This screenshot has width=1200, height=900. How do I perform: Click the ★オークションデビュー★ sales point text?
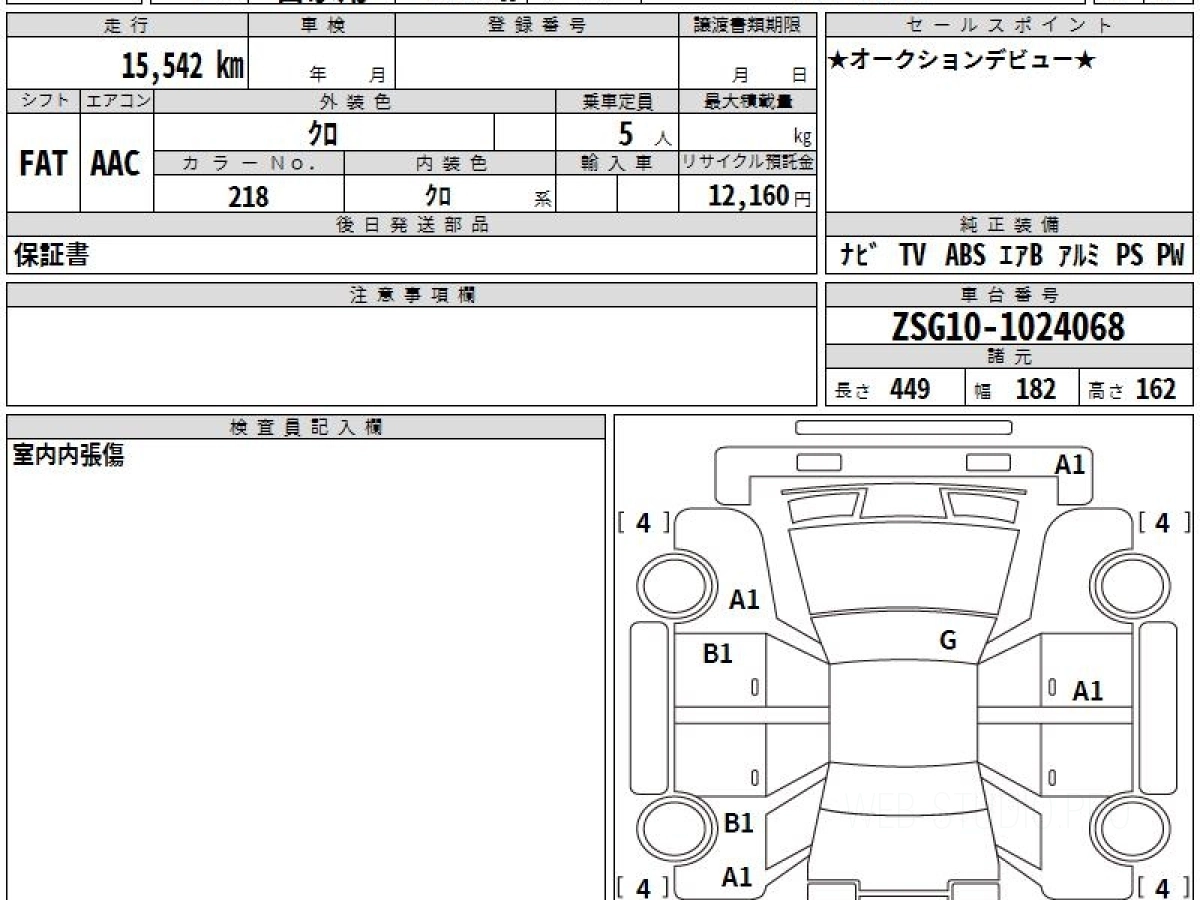pyautogui.click(x=961, y=61)
